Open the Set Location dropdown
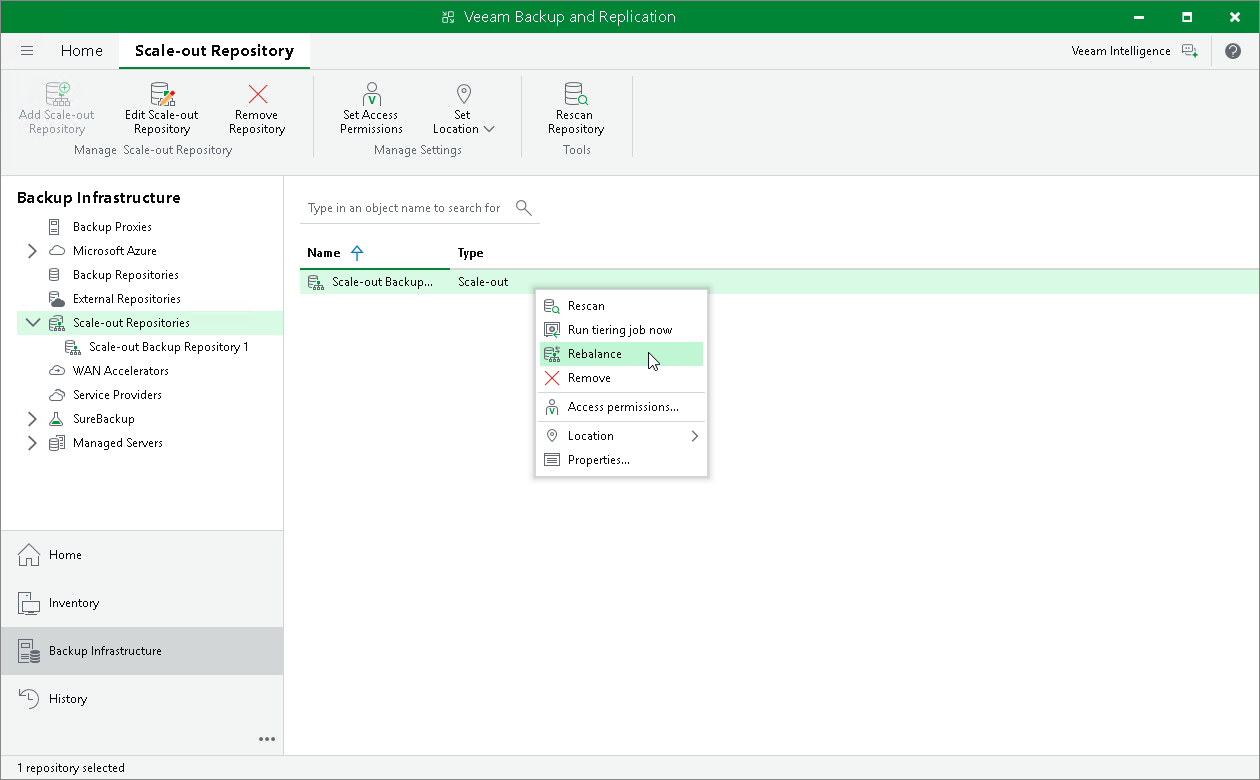The height and width of the screenshot is (780, 1260). [463, 108]
